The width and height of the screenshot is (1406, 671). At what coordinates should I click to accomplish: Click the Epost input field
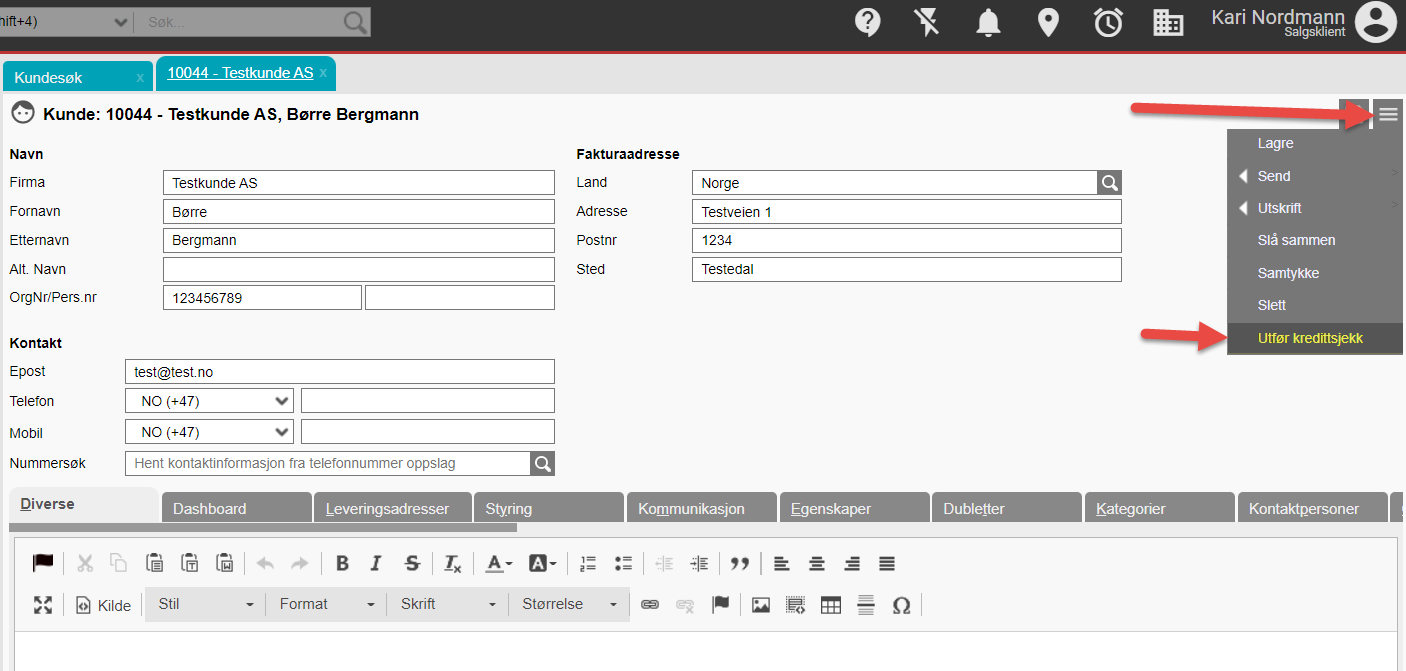(x=340, y=371)
